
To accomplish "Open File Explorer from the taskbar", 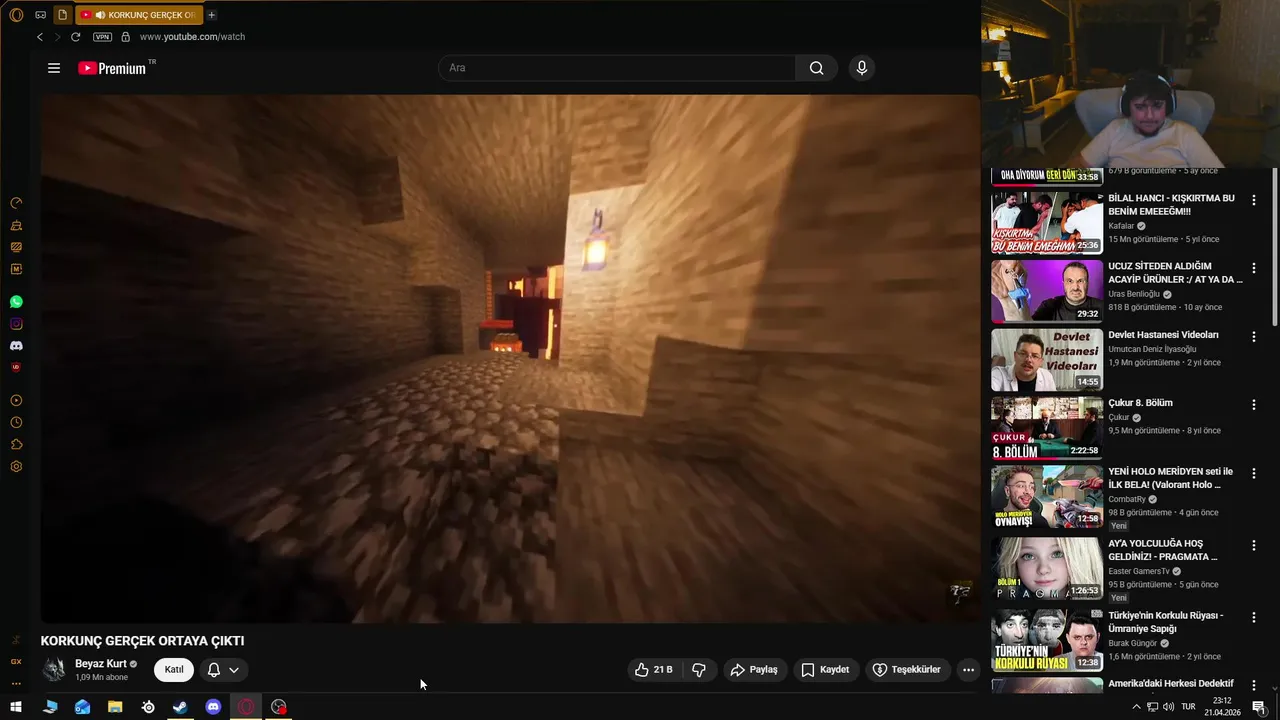I will pyautogui.click(x=115, y=707).
